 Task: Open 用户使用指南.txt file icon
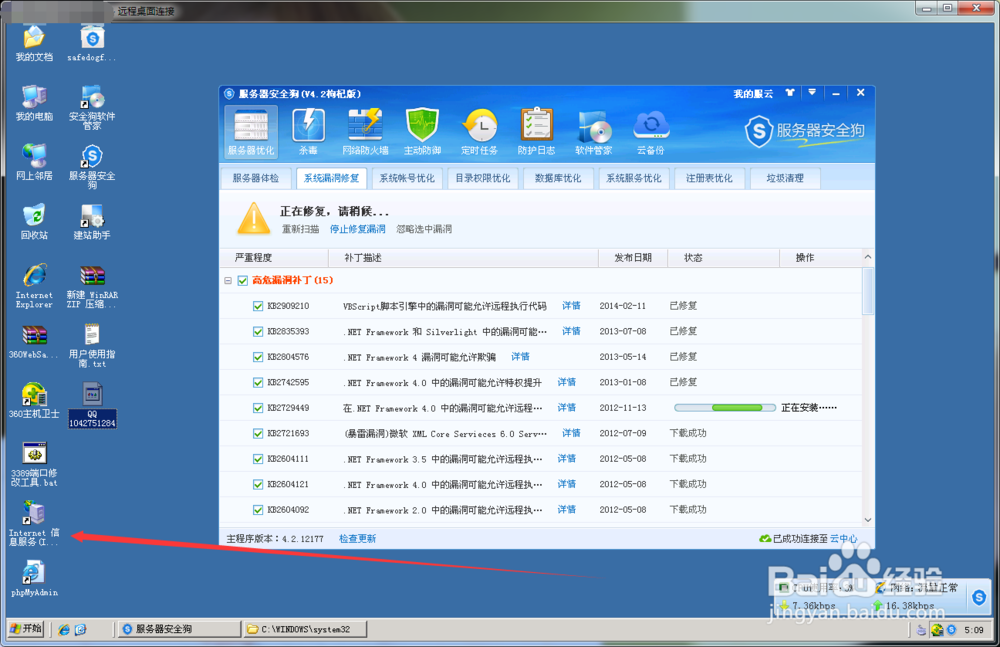point(92,345)
